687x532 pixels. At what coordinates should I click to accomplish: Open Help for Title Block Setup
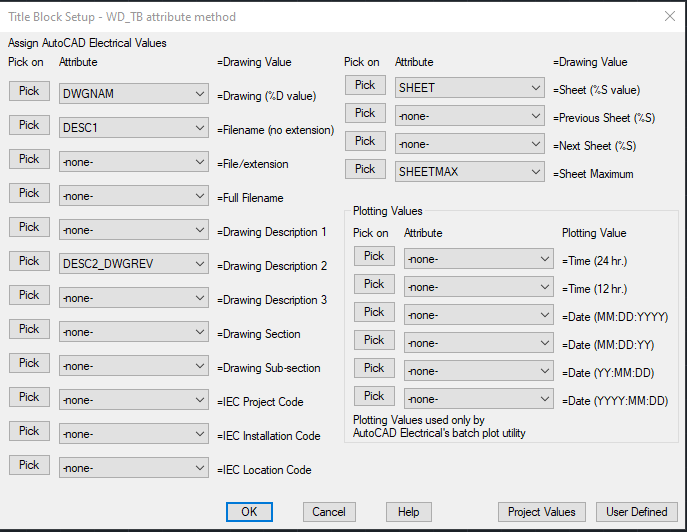click(x=409, y=512)
